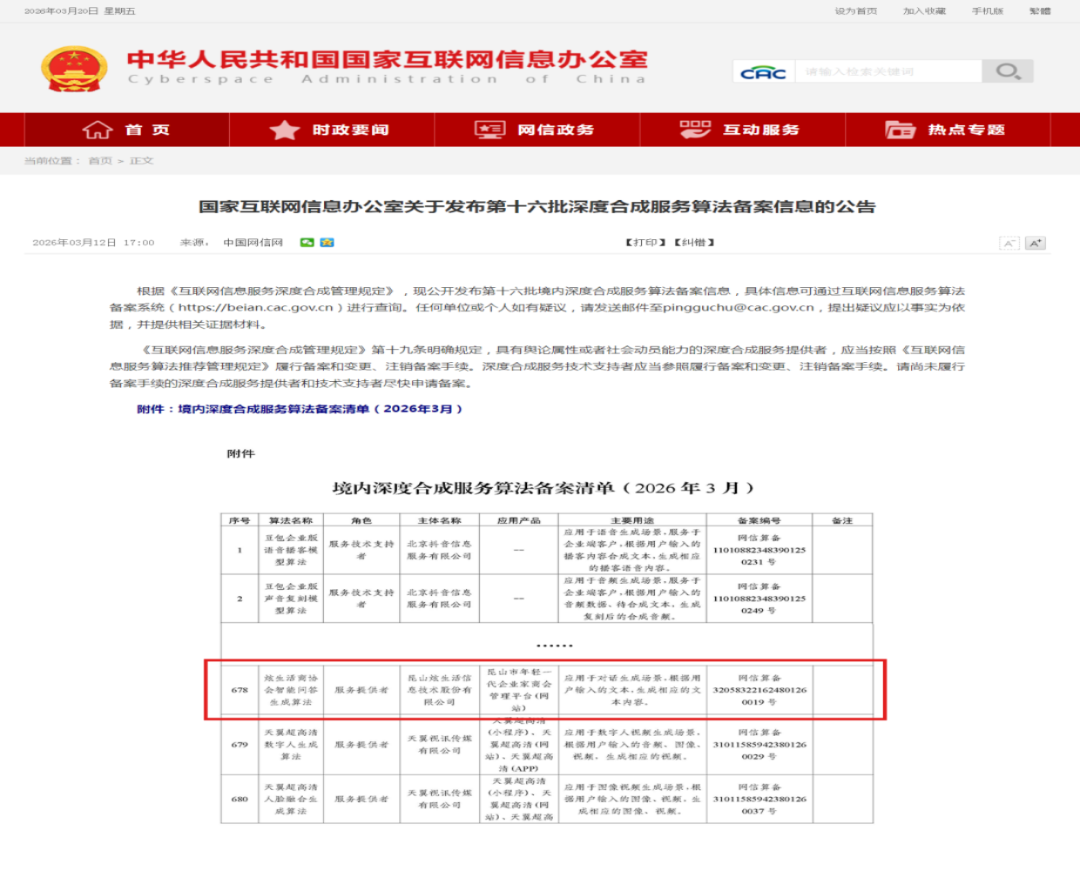1080x877 pixels.
Task: Decrease font size with A- icon
Action: 1009,243
